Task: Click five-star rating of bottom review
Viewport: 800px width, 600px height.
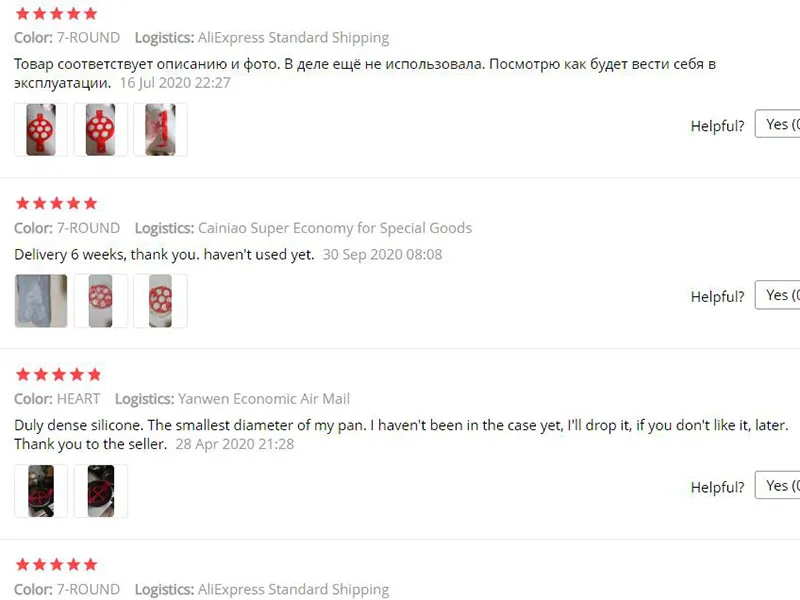Action: pyautogui.click(x=56, y=564)
